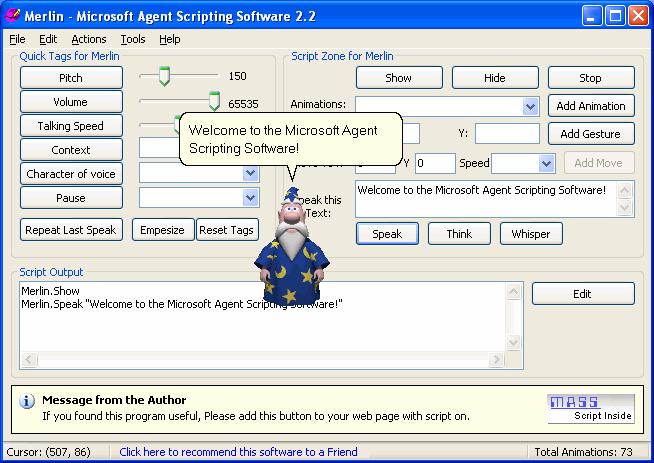654x463 pixels.
Task: Click Script Output scroll left arrow
Action: (x=29, y=360)
